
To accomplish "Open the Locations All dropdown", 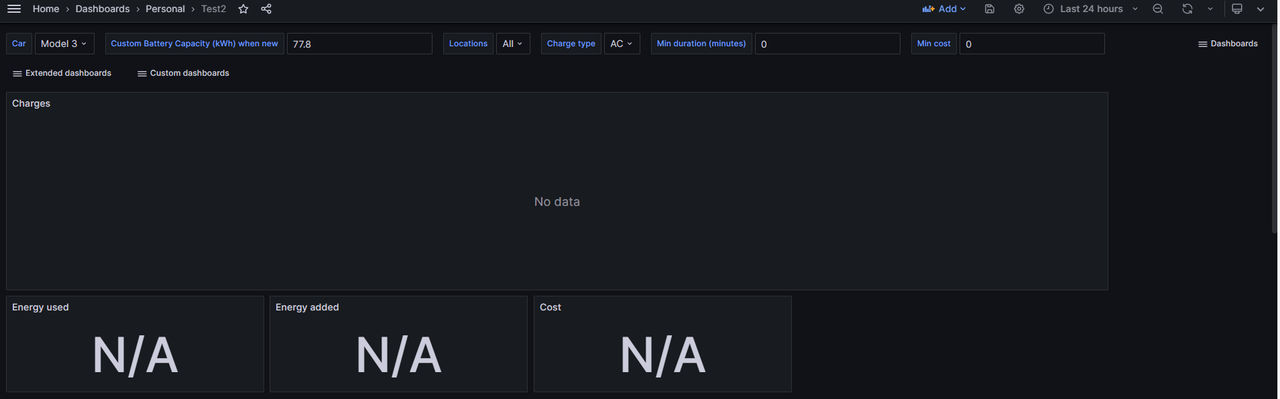I will point(513,44).
